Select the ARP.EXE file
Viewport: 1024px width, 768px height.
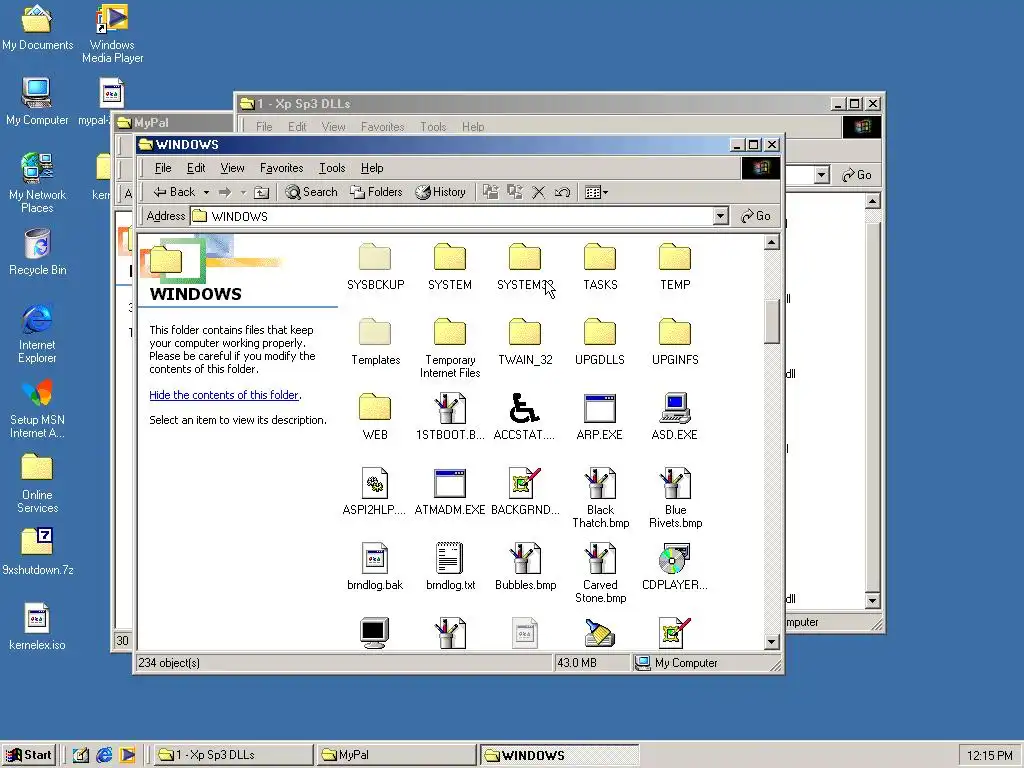point(600,417)
